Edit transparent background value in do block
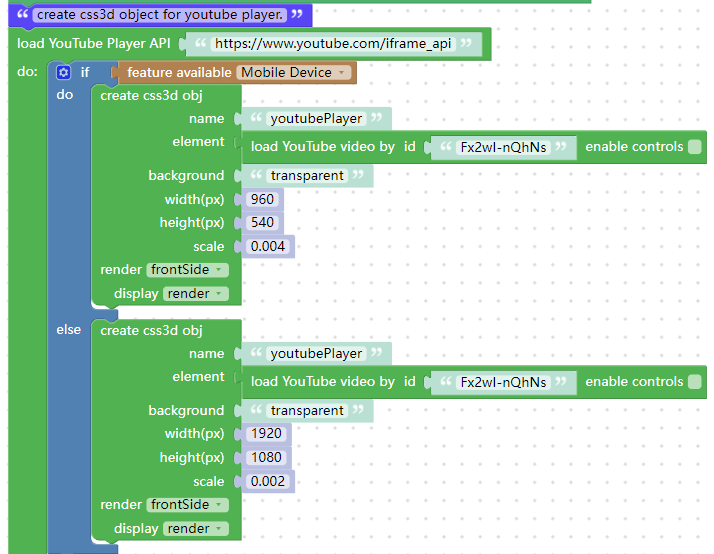Screen dimensions: 714x554 click(x=307, y=176)
